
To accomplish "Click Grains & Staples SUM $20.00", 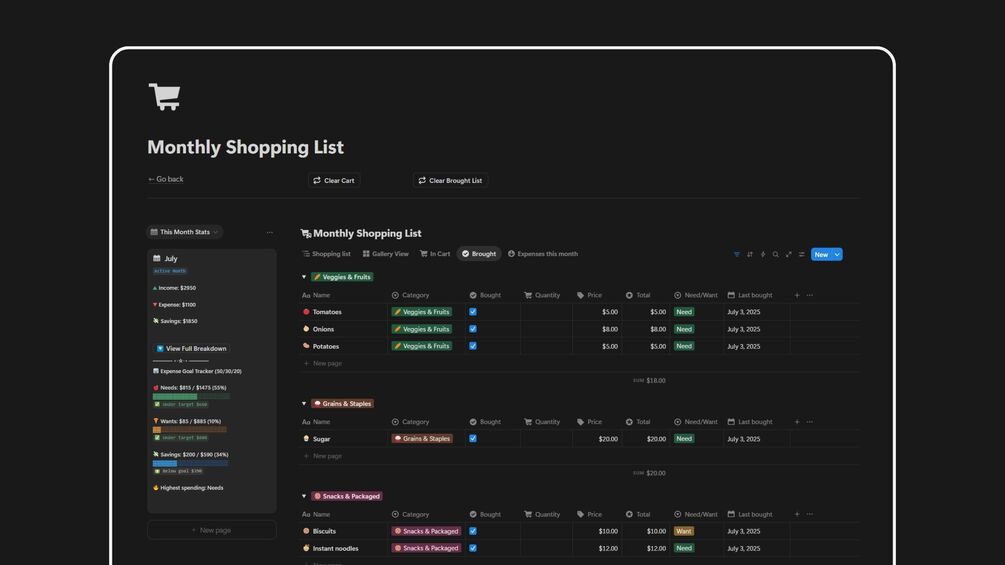I will click(649, 473).
